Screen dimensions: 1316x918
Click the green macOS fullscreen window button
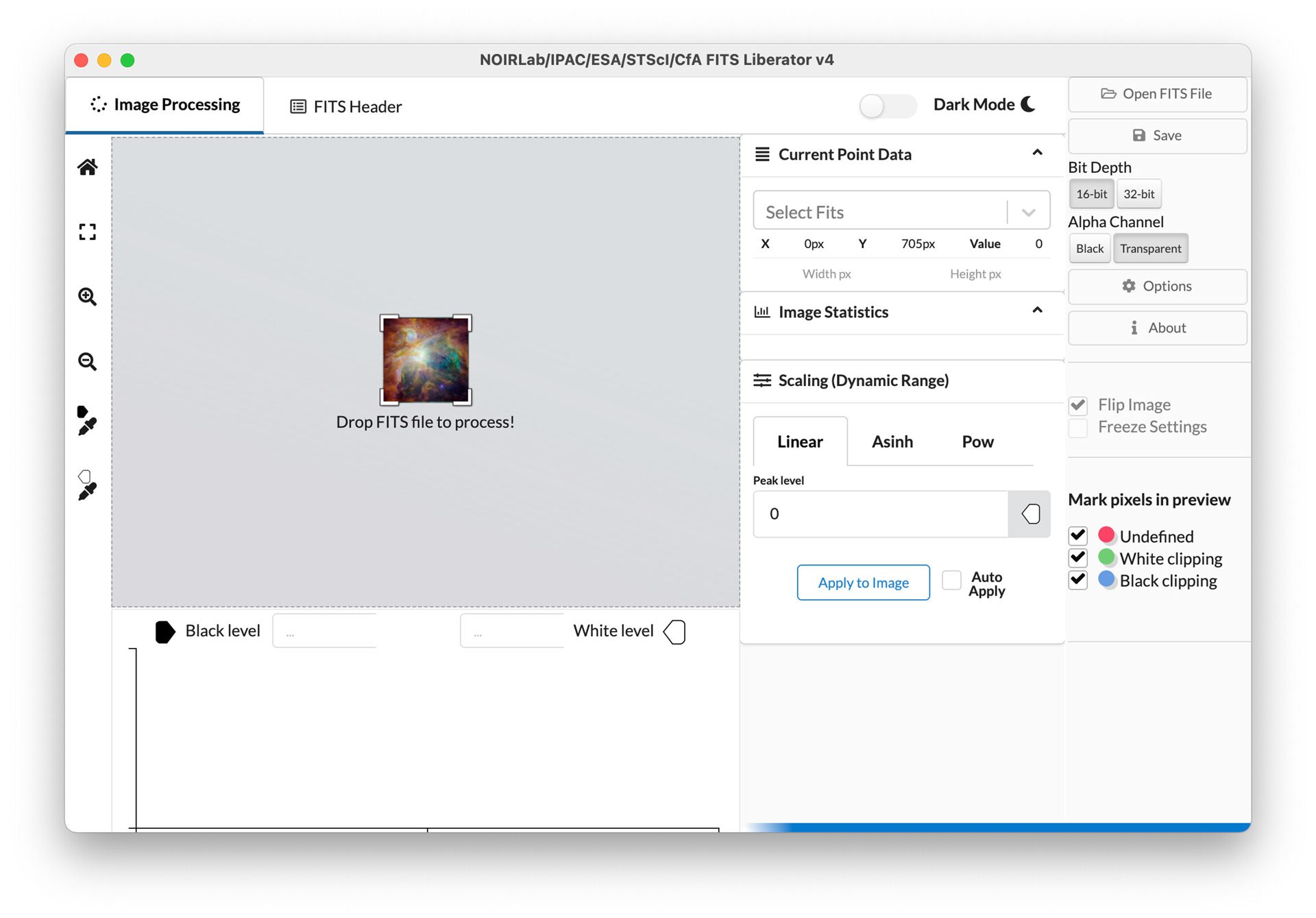click(127, 60)
